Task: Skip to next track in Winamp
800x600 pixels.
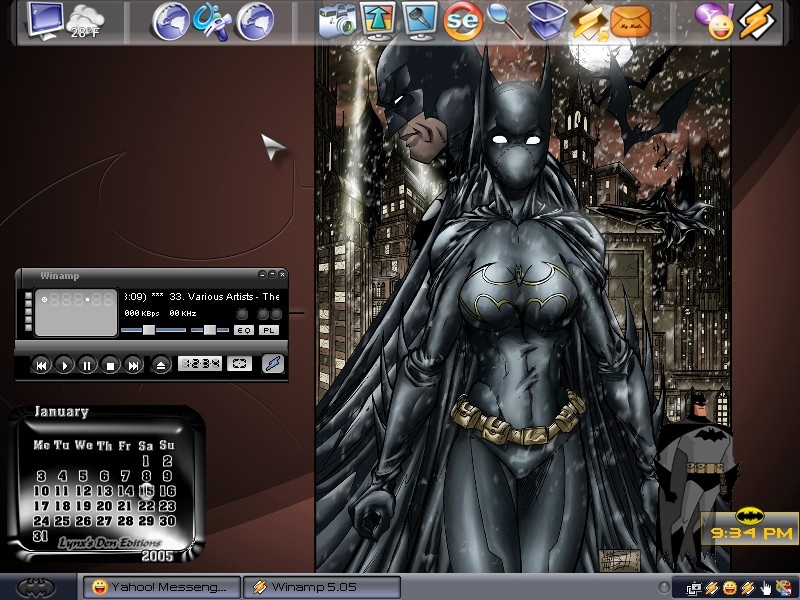Action: point(134,365)
